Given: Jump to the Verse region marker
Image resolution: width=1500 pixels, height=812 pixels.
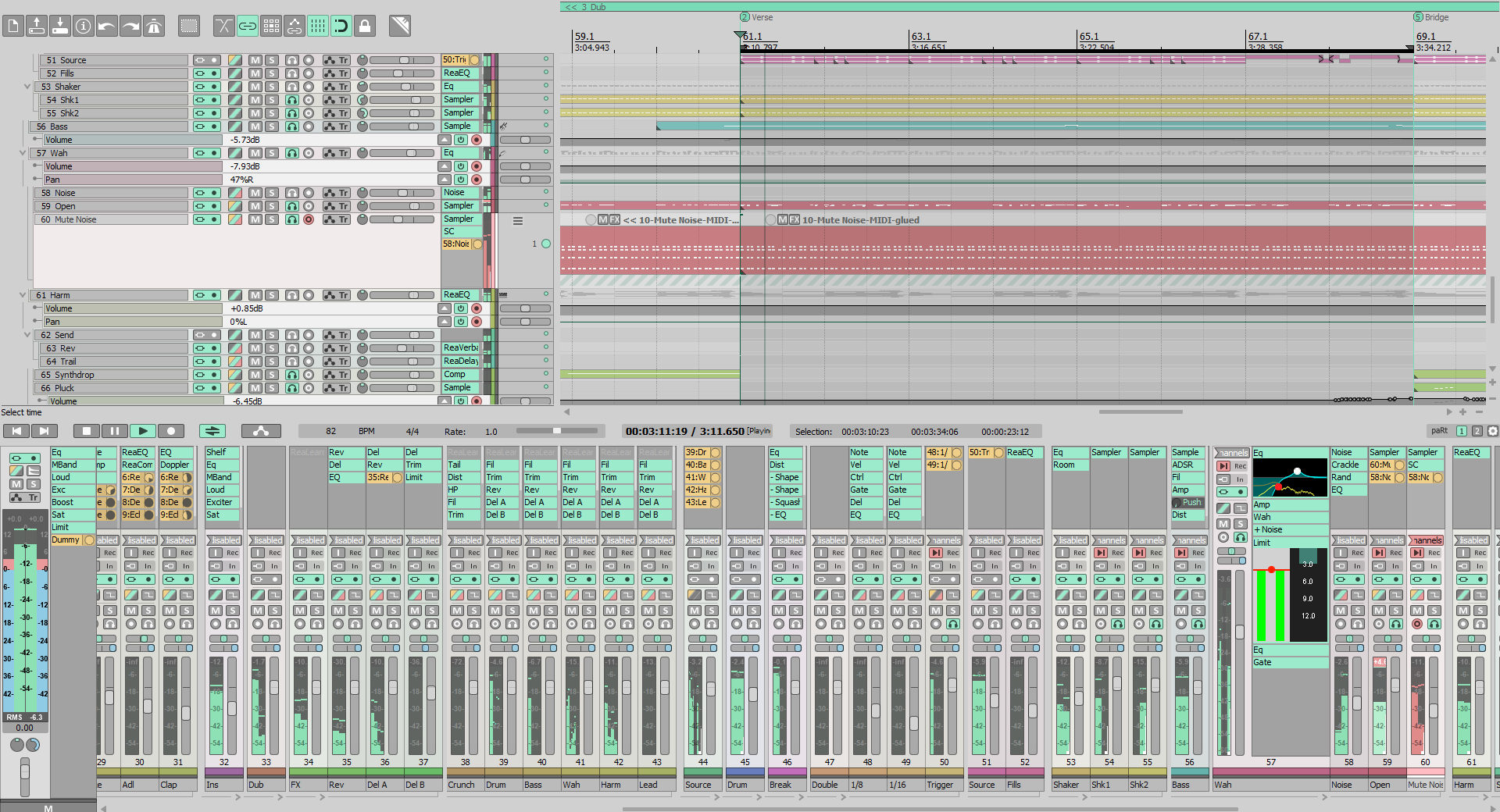Looking at the screenshot, I should tap(756, 17).
